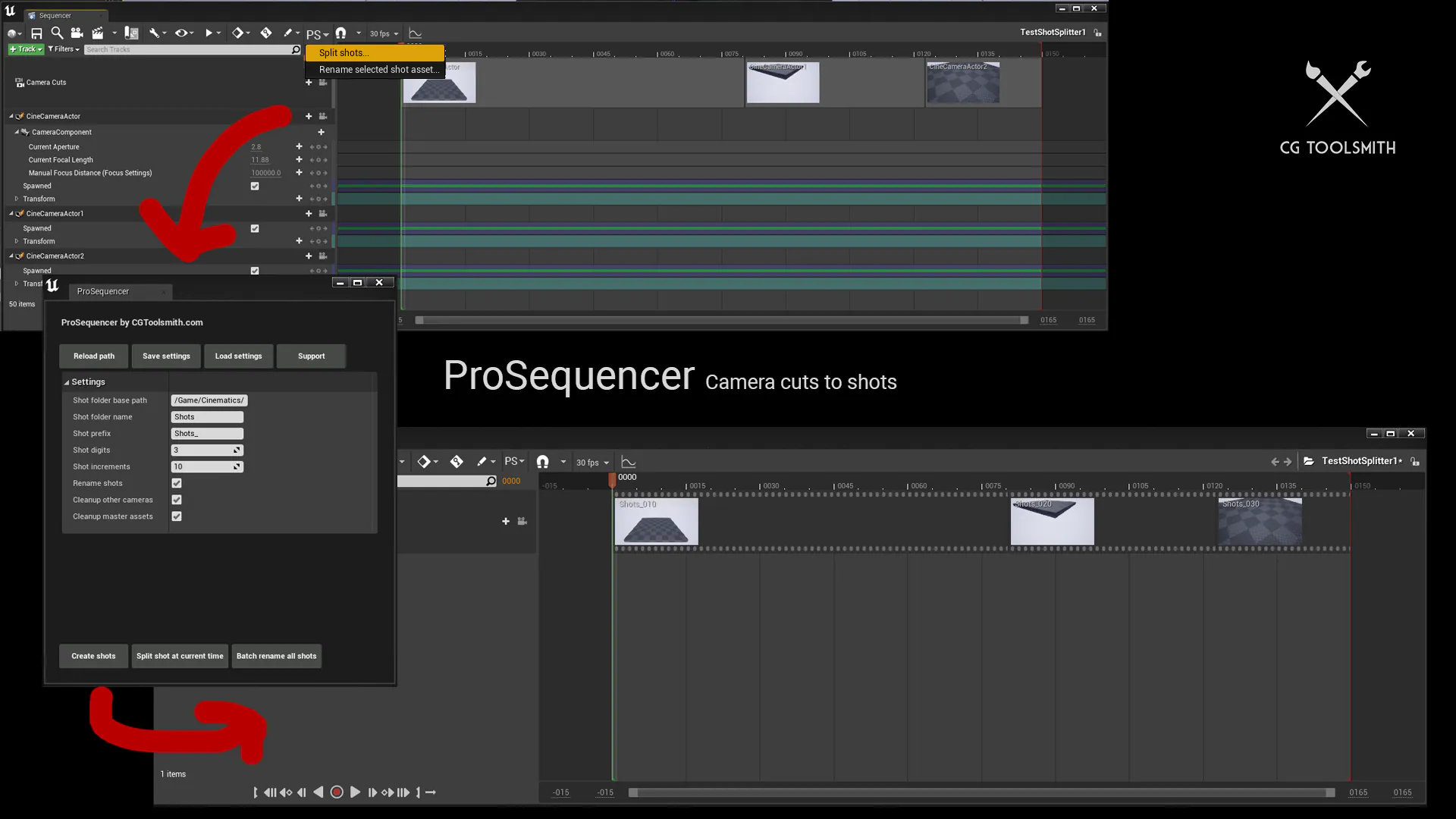Image resolution: width=1456 pixels, height=819 pixels.
Task: Click the play reverse button in bottom transport
Action: tap(318, 792)
